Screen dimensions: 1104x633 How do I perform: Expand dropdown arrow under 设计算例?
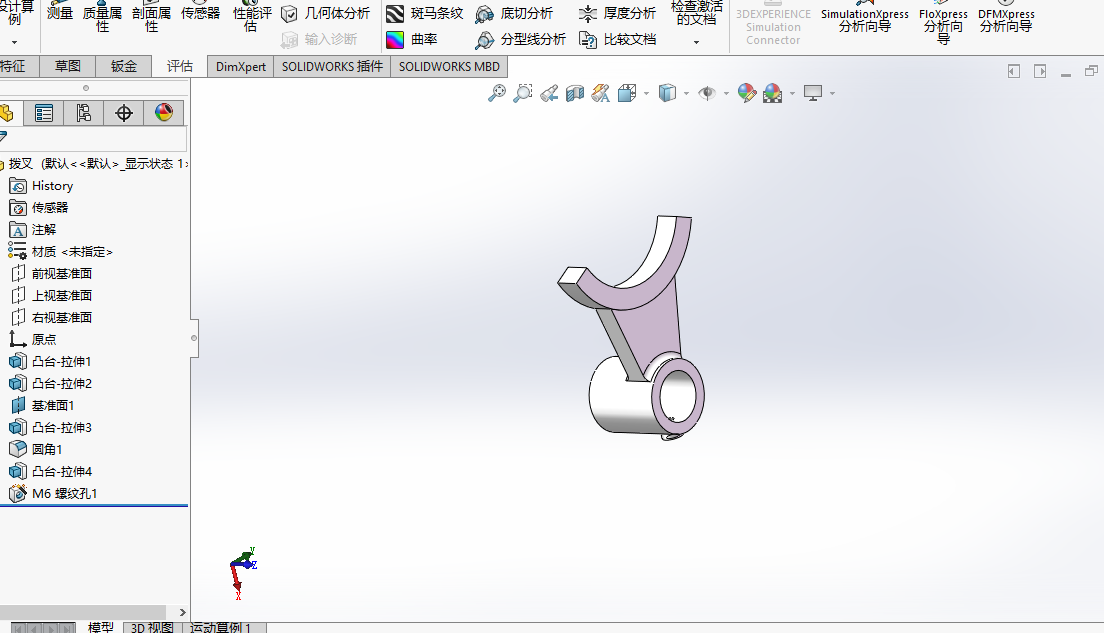pos(14,42)
